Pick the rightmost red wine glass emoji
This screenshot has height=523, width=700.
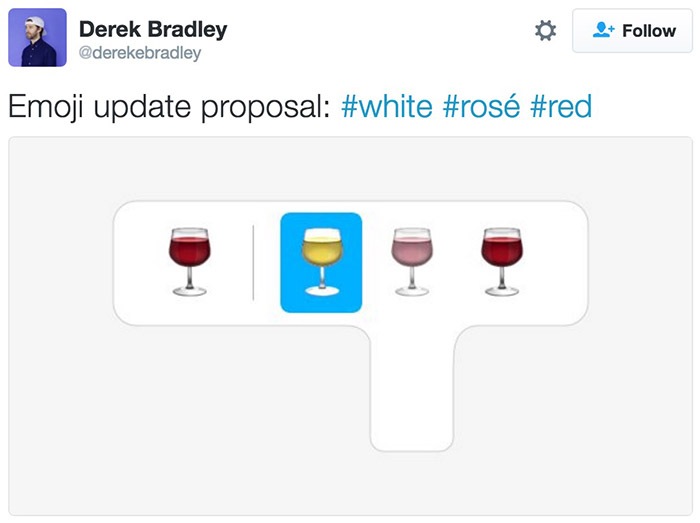[x=501, y=261]
